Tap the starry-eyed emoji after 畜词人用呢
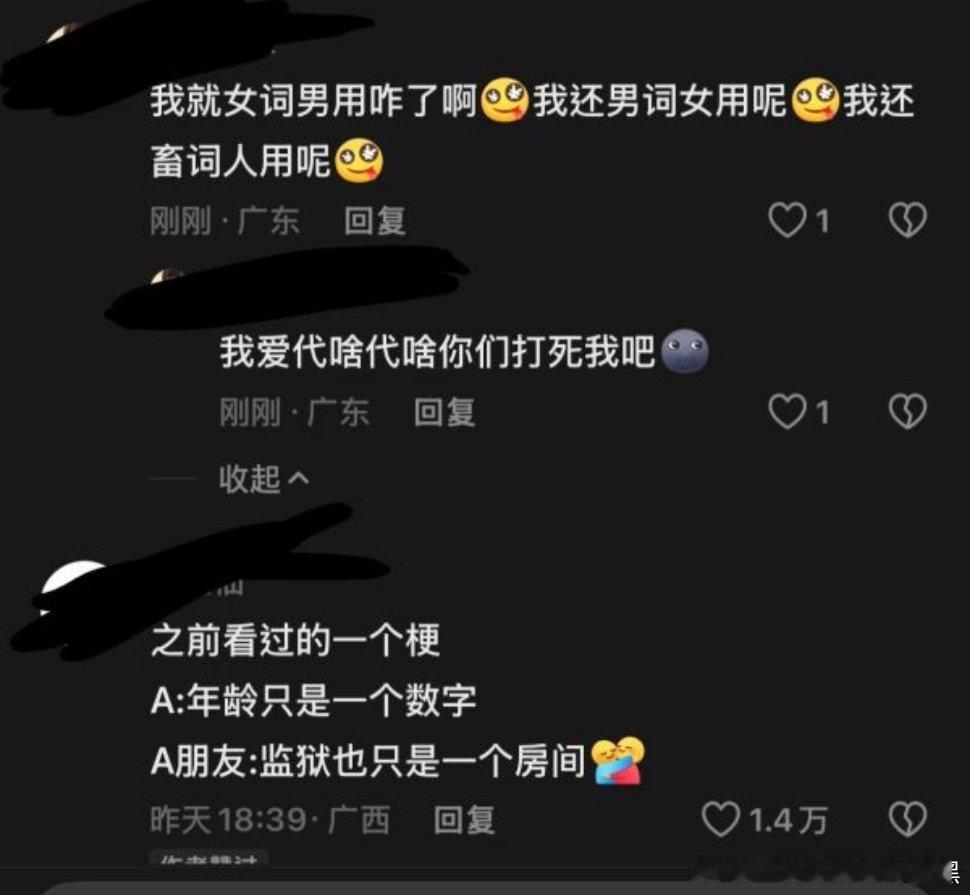This screenshot has width=970, height=895. (x=359, y=161)
